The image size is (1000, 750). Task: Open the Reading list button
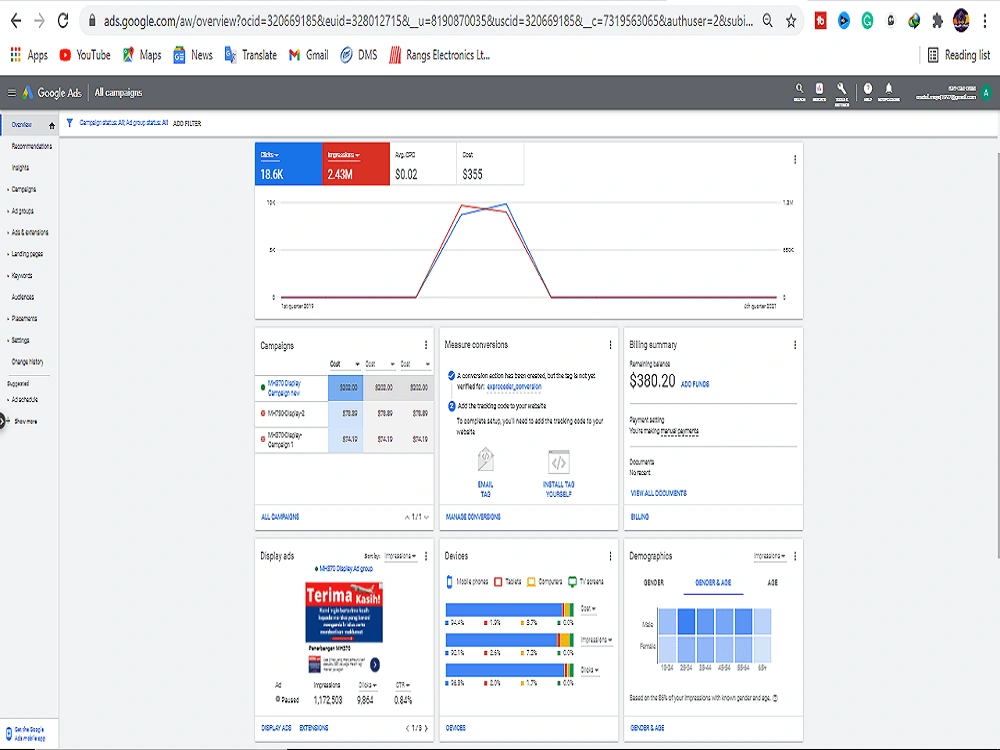(x=959, y=55)
